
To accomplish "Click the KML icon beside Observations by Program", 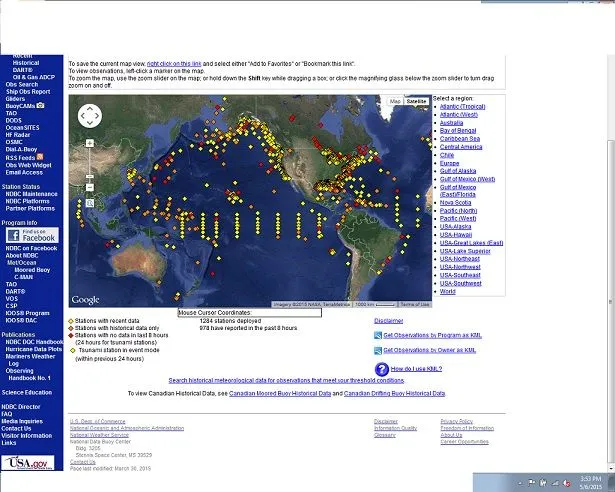I will coord(377,336).
